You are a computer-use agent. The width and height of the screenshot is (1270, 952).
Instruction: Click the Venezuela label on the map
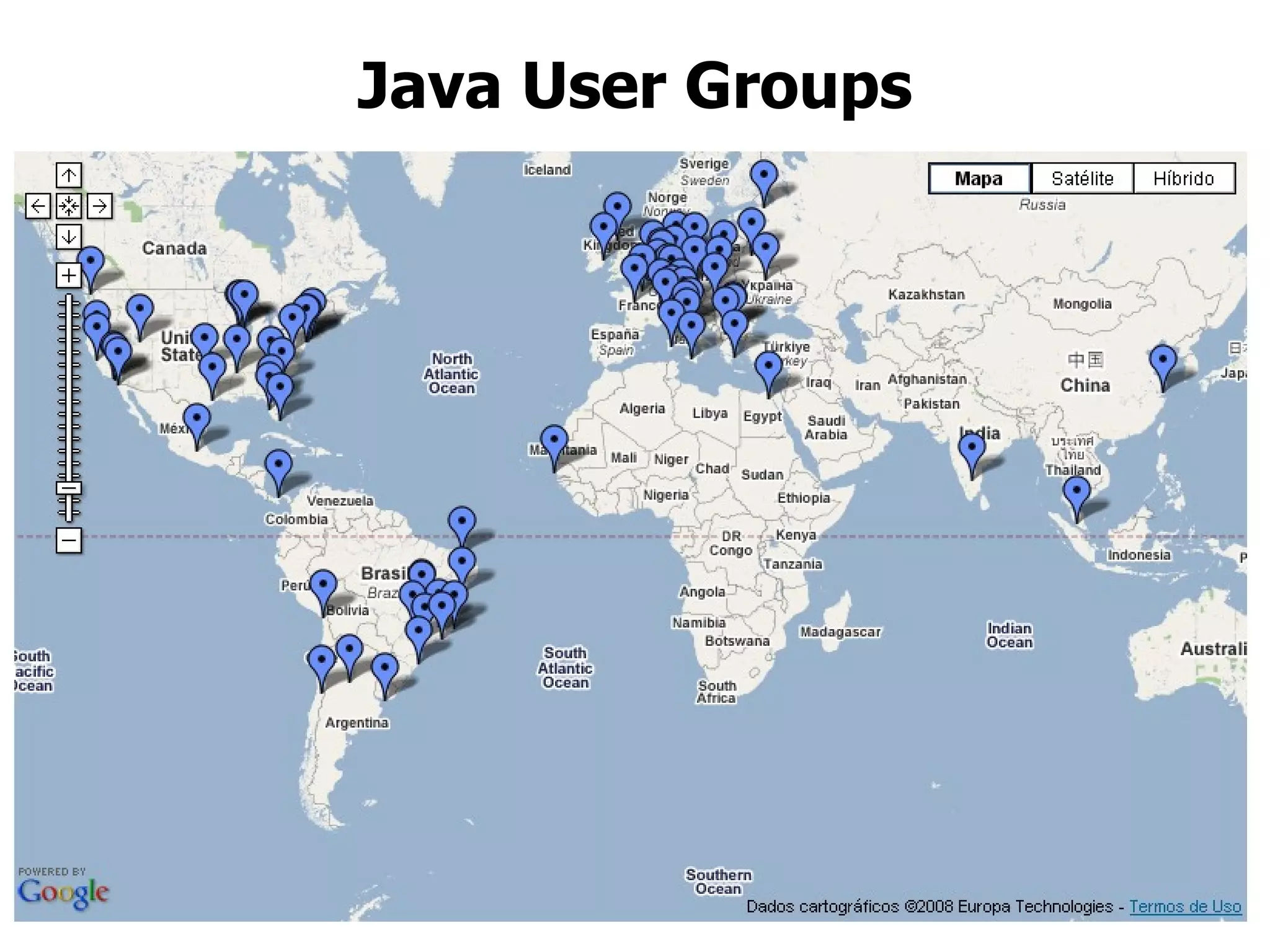point(340,501)
